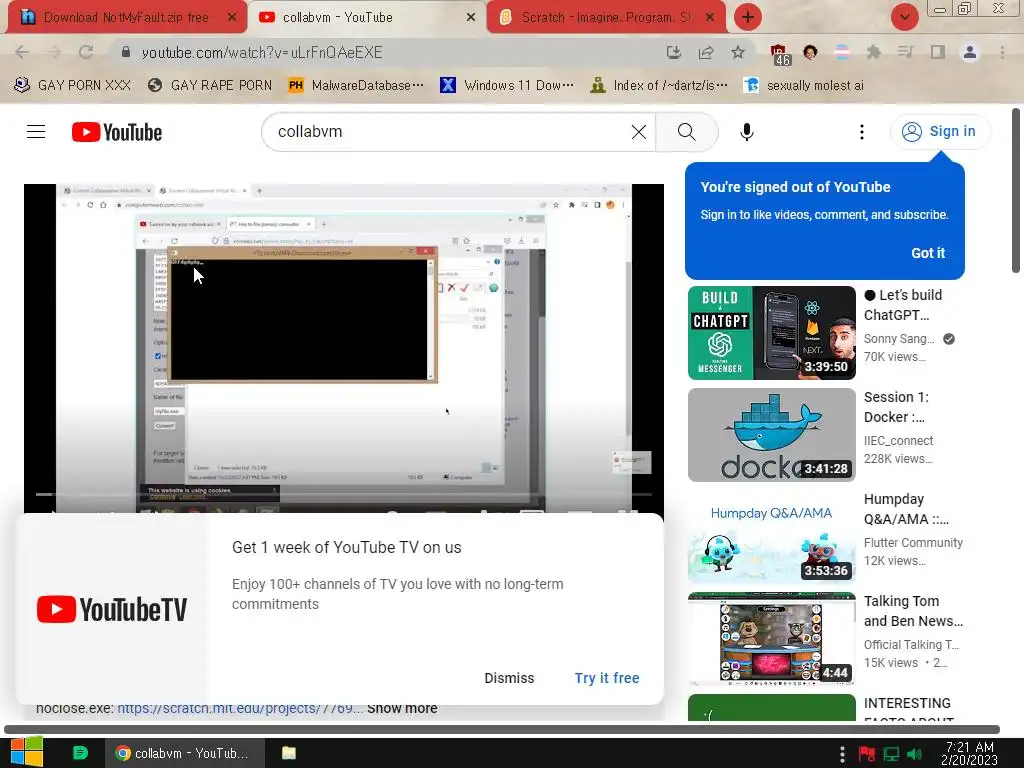Screen dimensions: 1024x768
Task: Close the collabvm - YouTube tab
Action: tap(471, 17)
